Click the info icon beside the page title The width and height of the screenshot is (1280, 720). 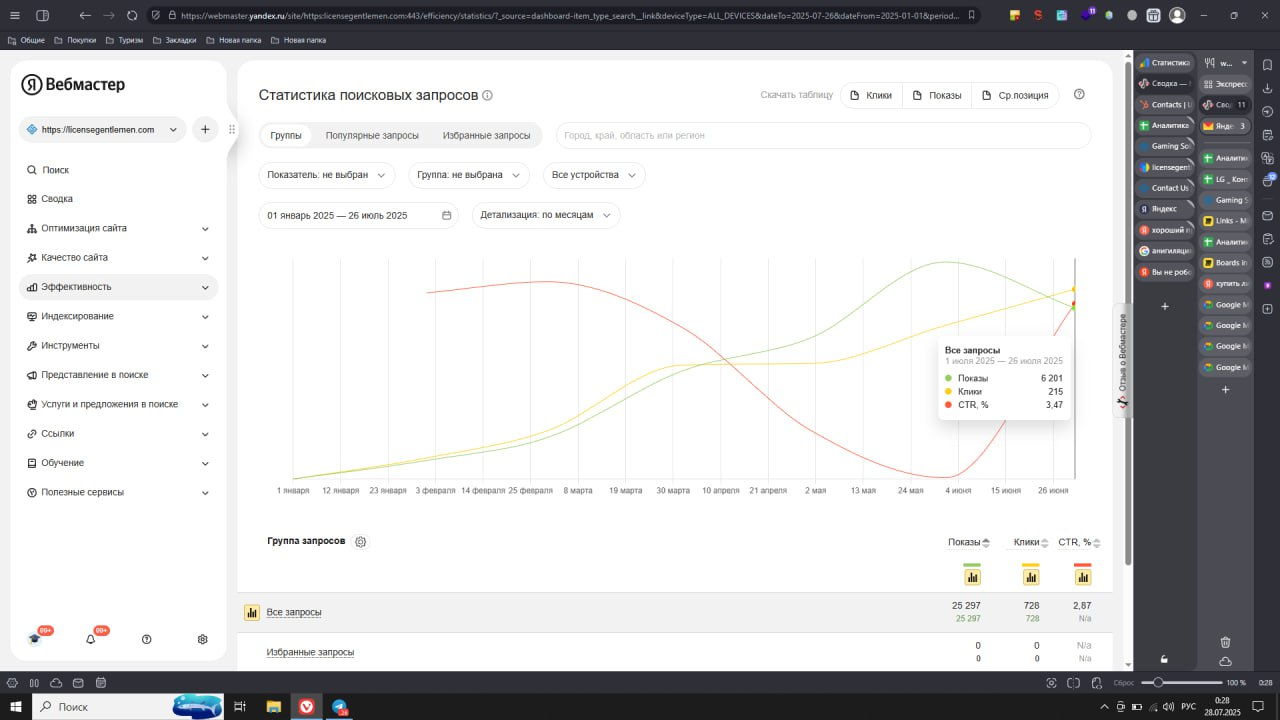[x=488, y=95]
